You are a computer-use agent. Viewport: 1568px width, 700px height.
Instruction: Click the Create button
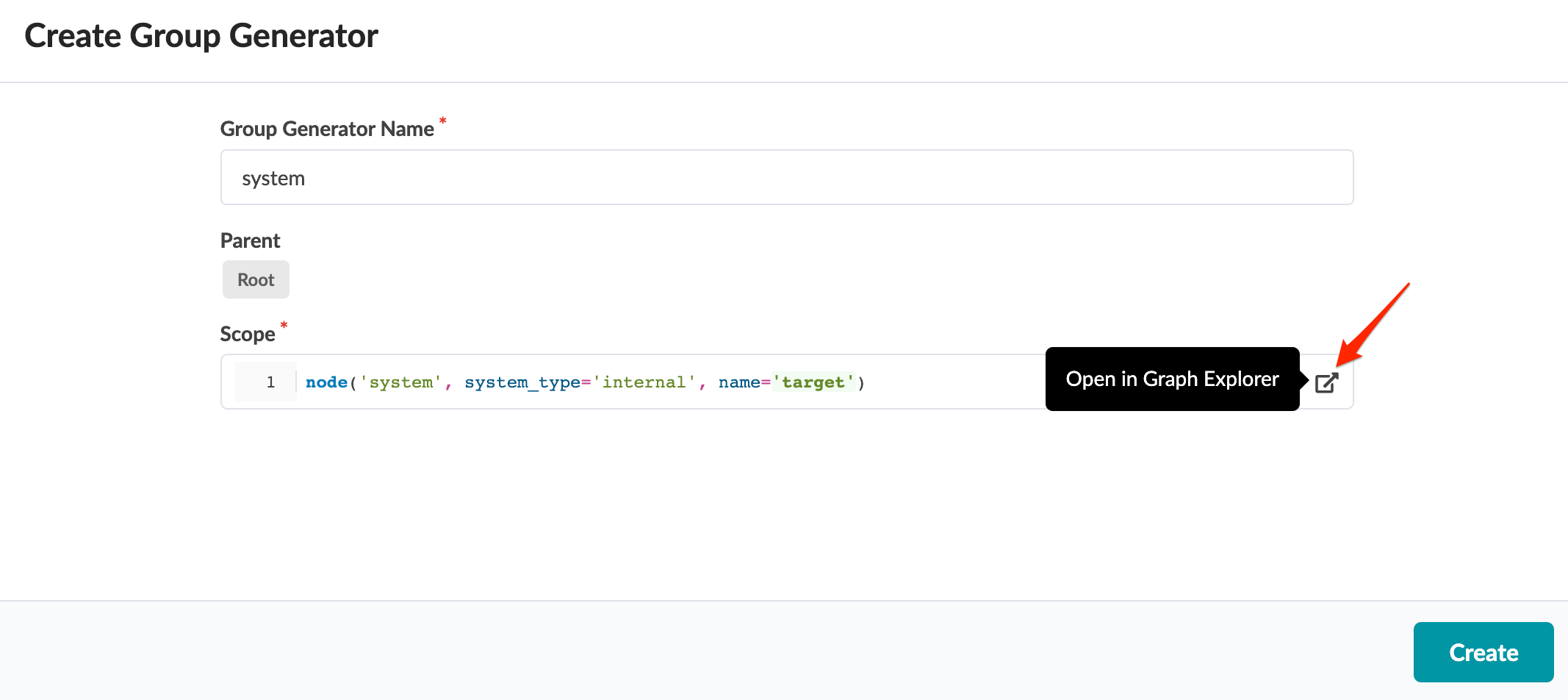1483,652
